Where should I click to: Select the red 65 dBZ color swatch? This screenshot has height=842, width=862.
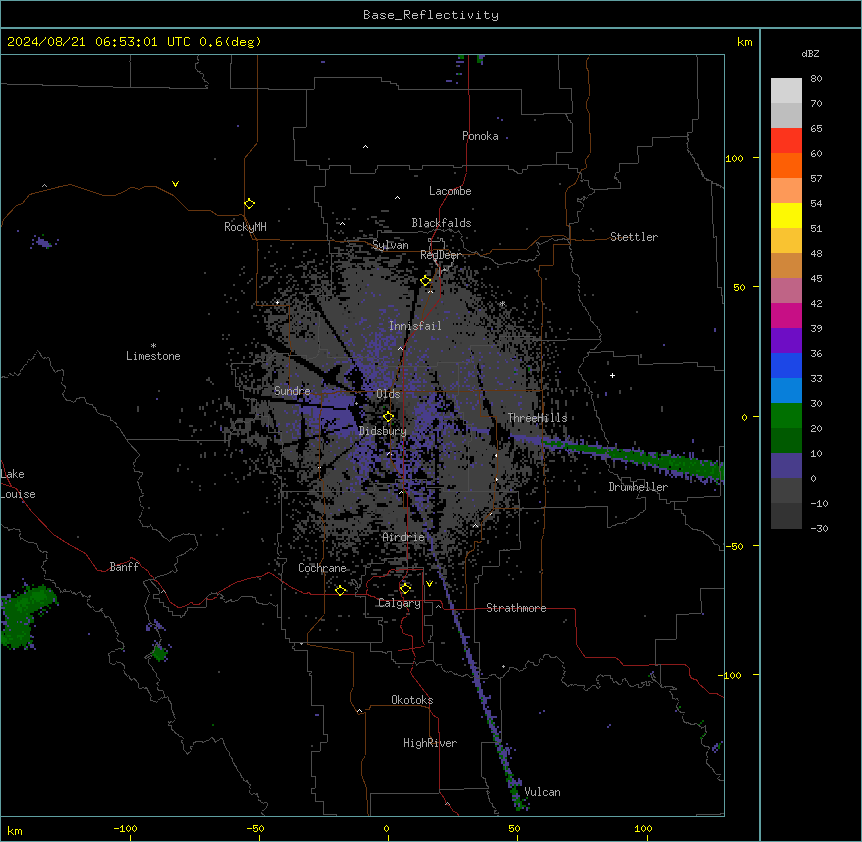(x=786, y=140)
